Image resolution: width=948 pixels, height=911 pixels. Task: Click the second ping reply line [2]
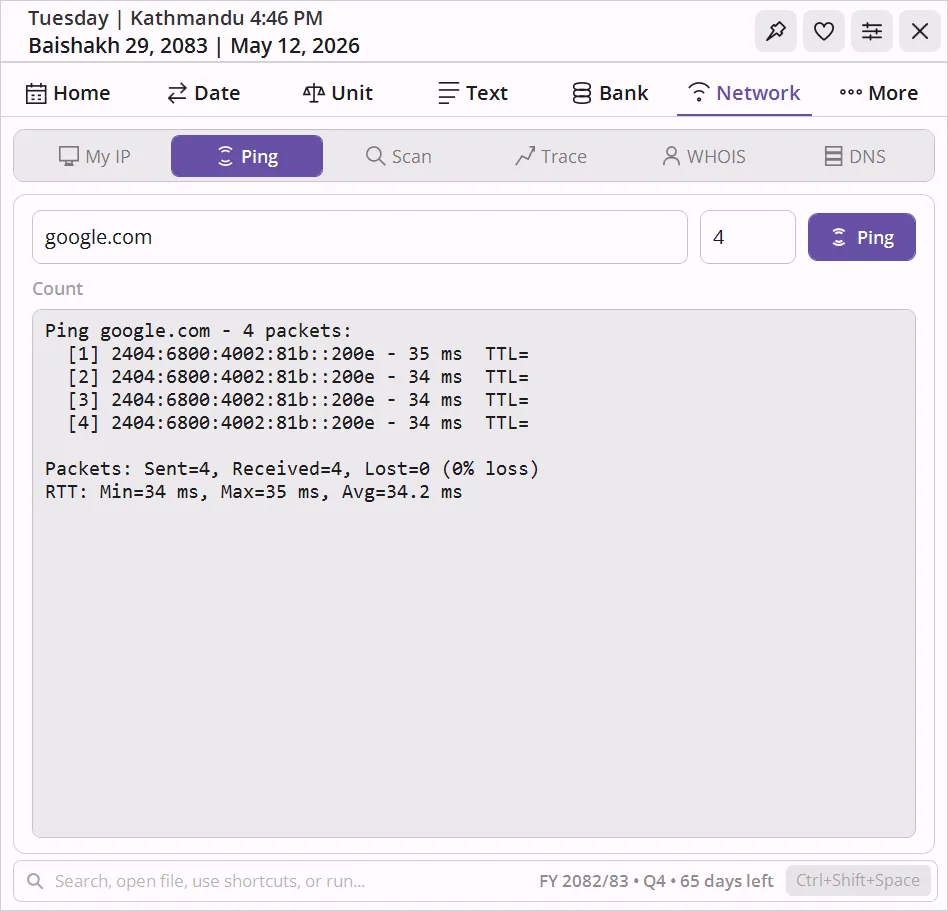click(298, 377)
